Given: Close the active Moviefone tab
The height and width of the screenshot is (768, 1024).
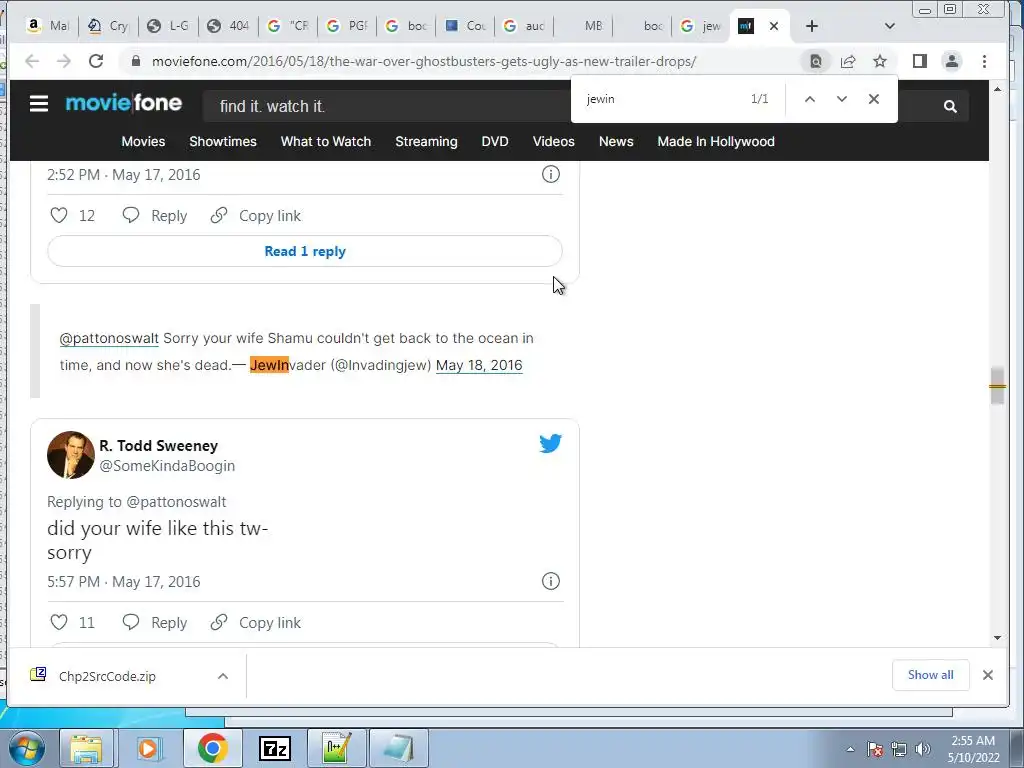Looking at the screenshot, I should [x=774, y=26].
